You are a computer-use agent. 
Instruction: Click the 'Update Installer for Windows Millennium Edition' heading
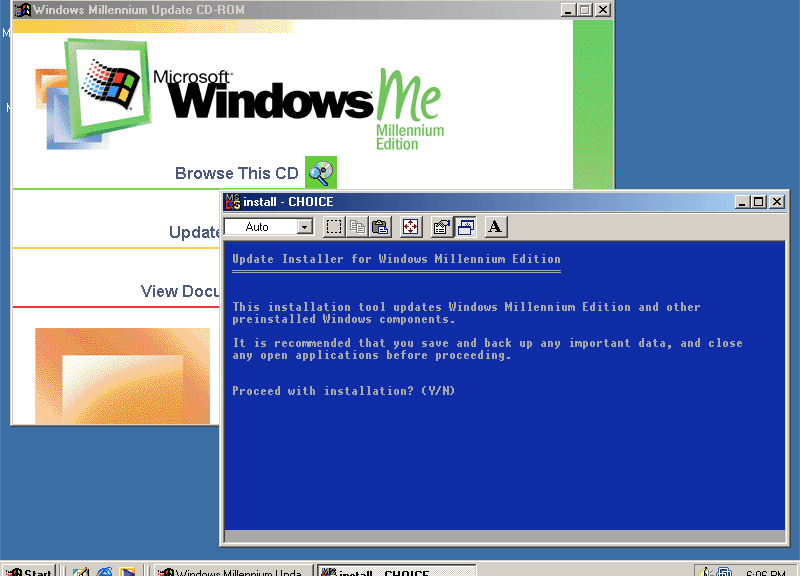[396, 259]
